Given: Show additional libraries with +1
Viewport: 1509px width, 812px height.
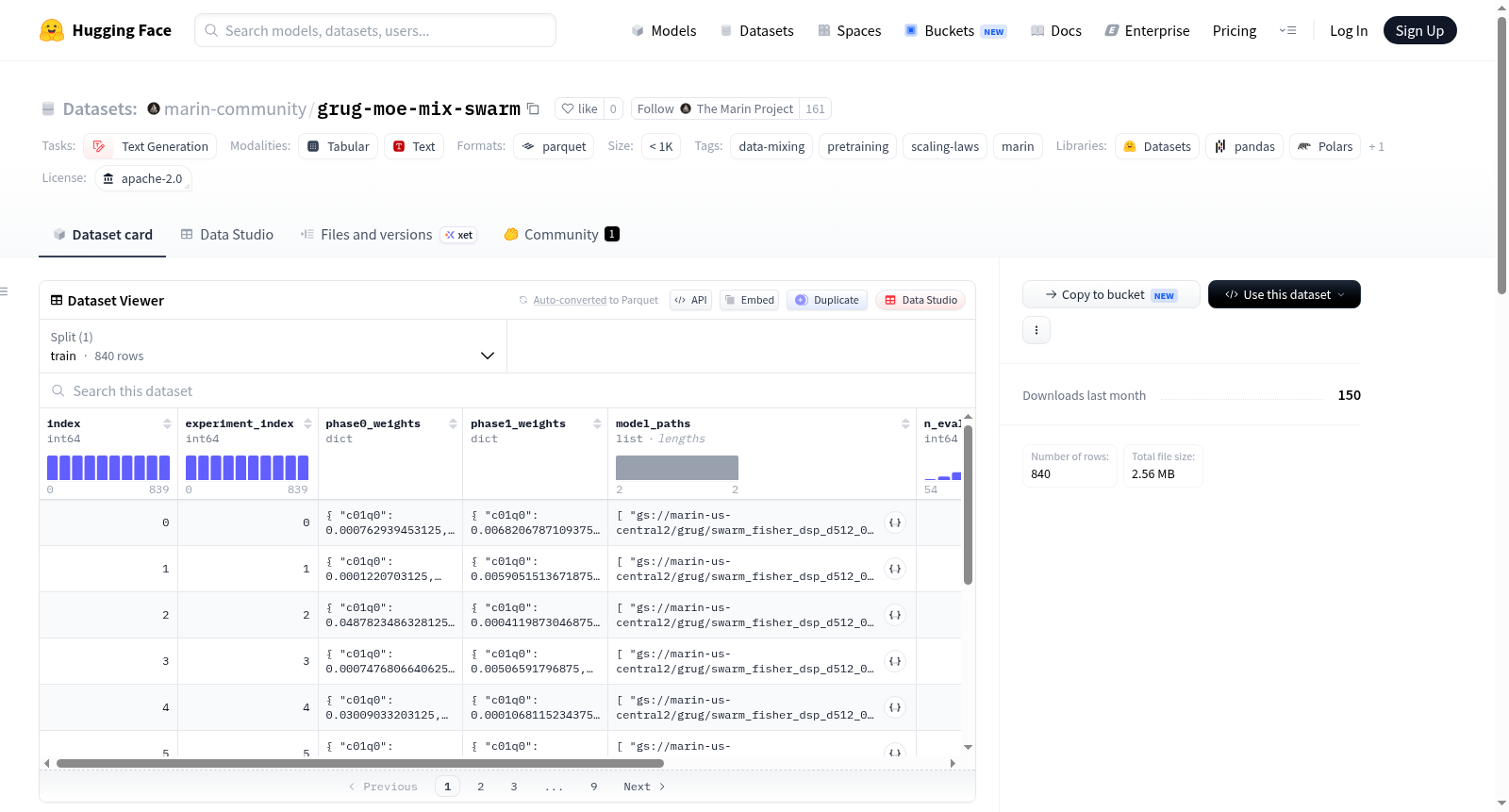Looking at the screenshot, I should click(x=1376, y=146).
